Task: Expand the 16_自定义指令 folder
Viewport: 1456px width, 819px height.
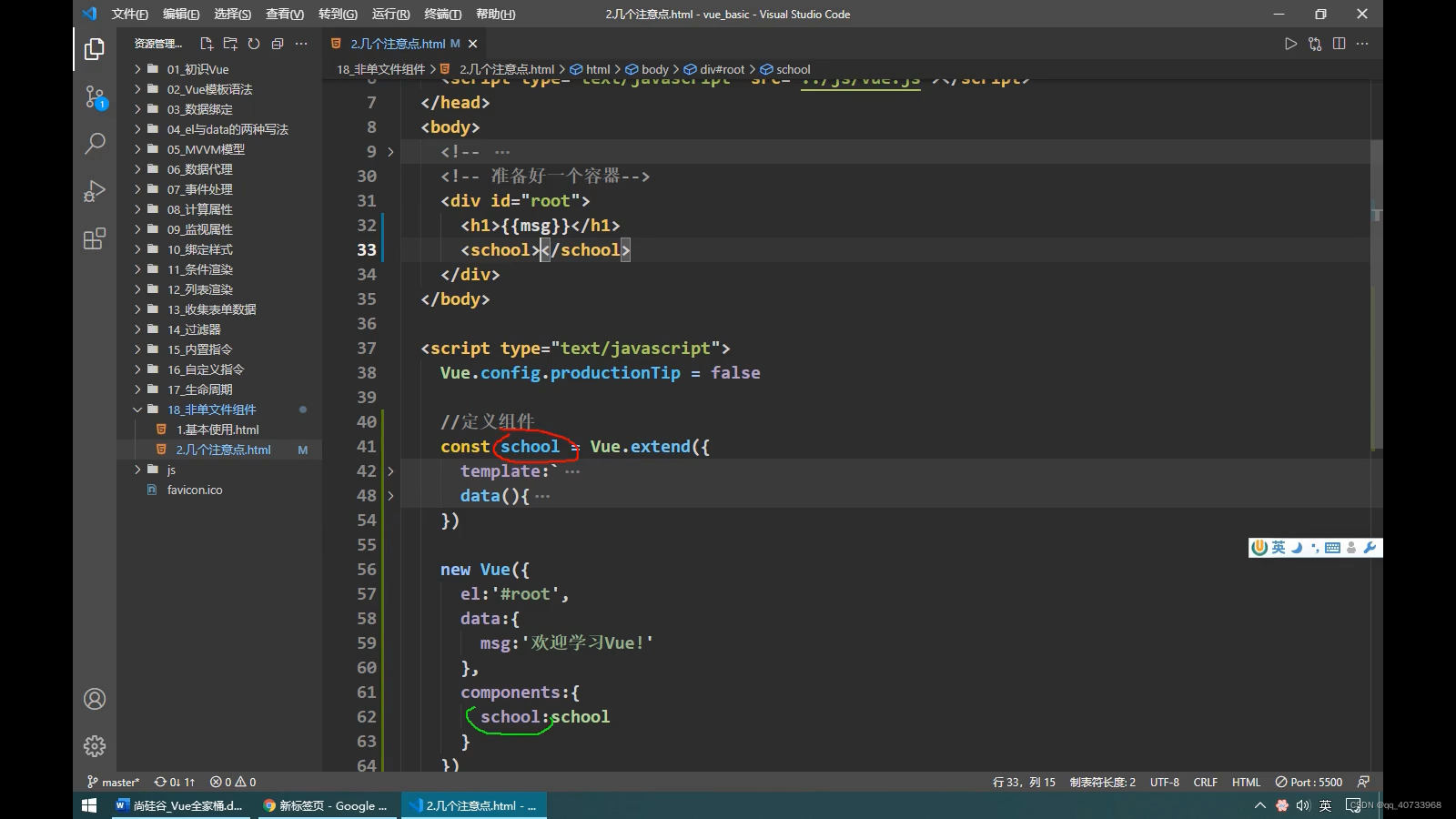Action: 218,369
